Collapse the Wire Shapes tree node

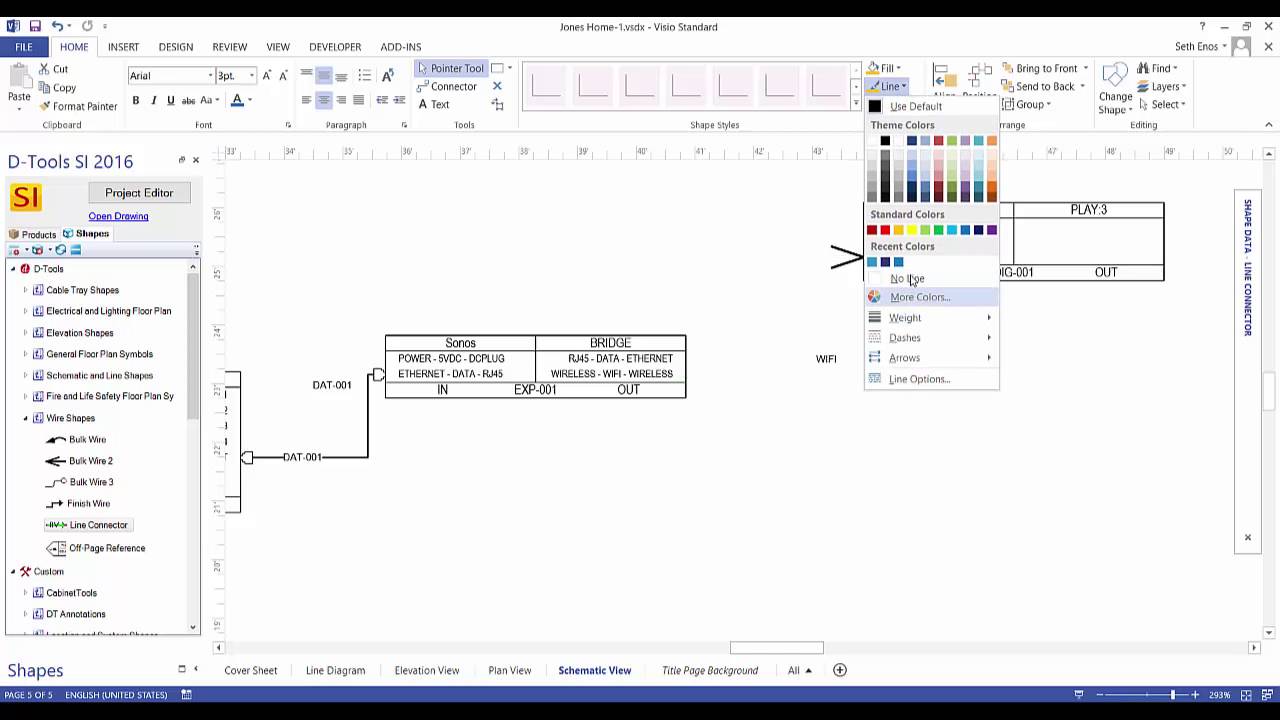[x=26, y=418]
